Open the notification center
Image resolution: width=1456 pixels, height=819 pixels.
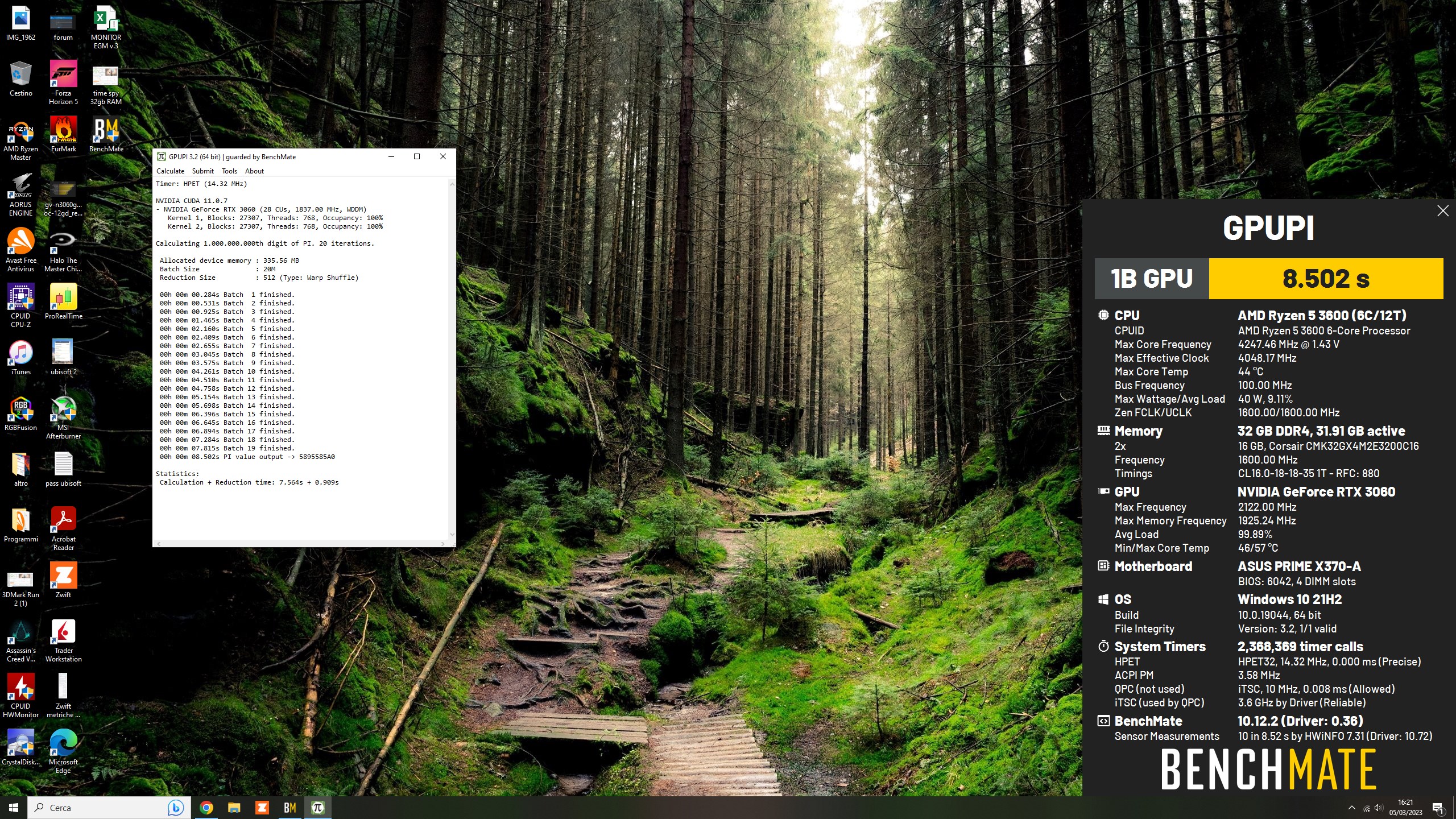(1438, 808)
